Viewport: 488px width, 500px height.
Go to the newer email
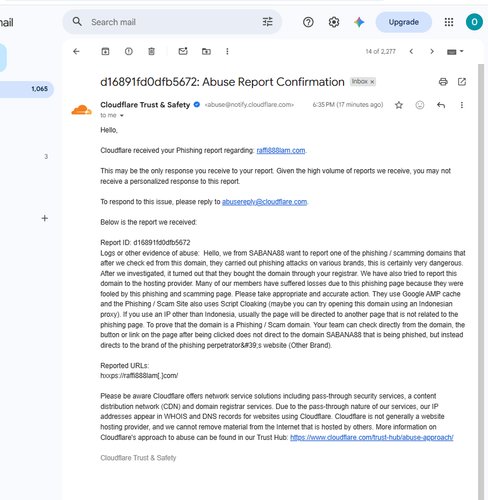click(x=411, y=51)
